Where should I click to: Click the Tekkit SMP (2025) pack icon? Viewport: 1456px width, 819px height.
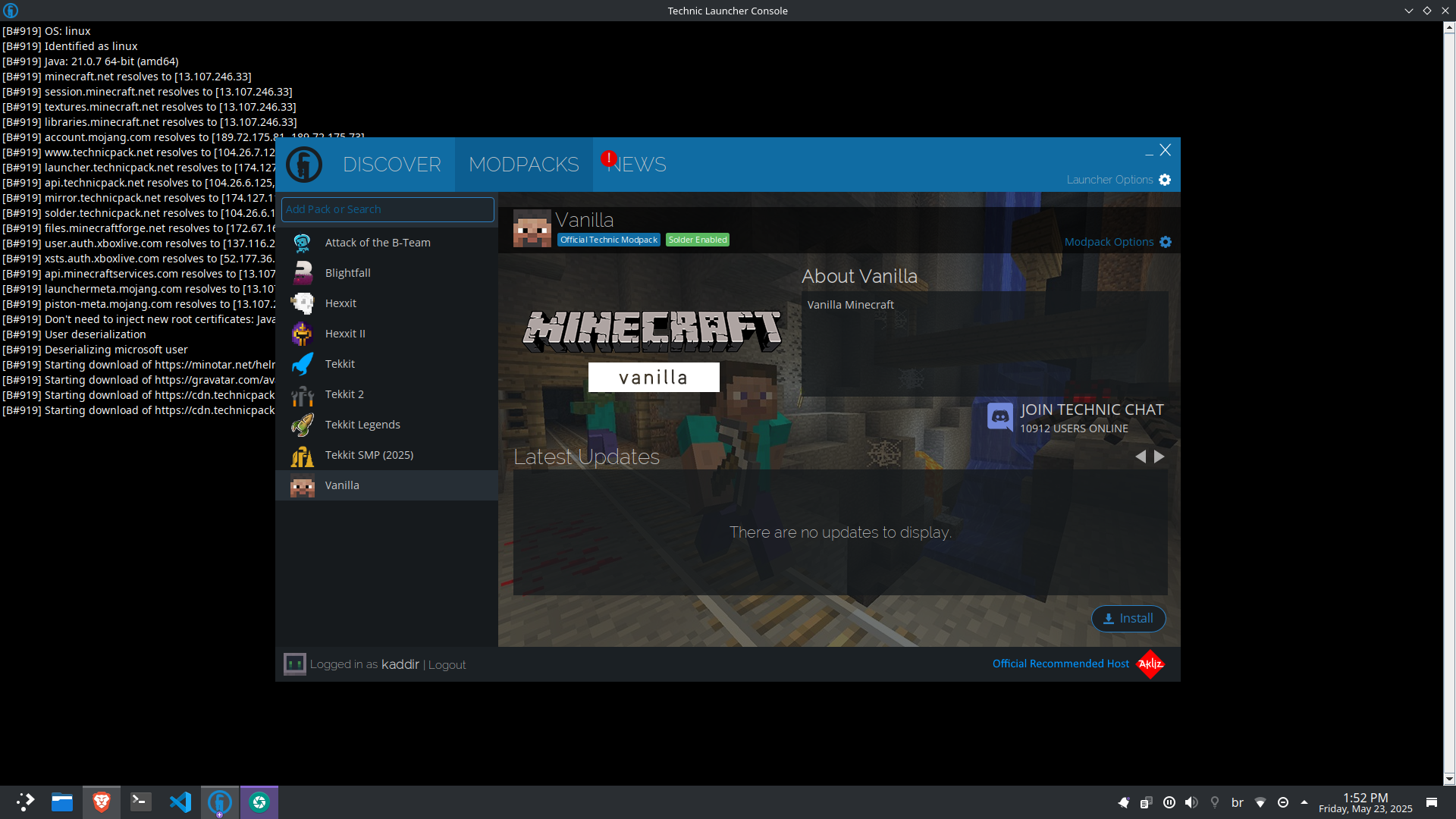click(x=303, y=455)
